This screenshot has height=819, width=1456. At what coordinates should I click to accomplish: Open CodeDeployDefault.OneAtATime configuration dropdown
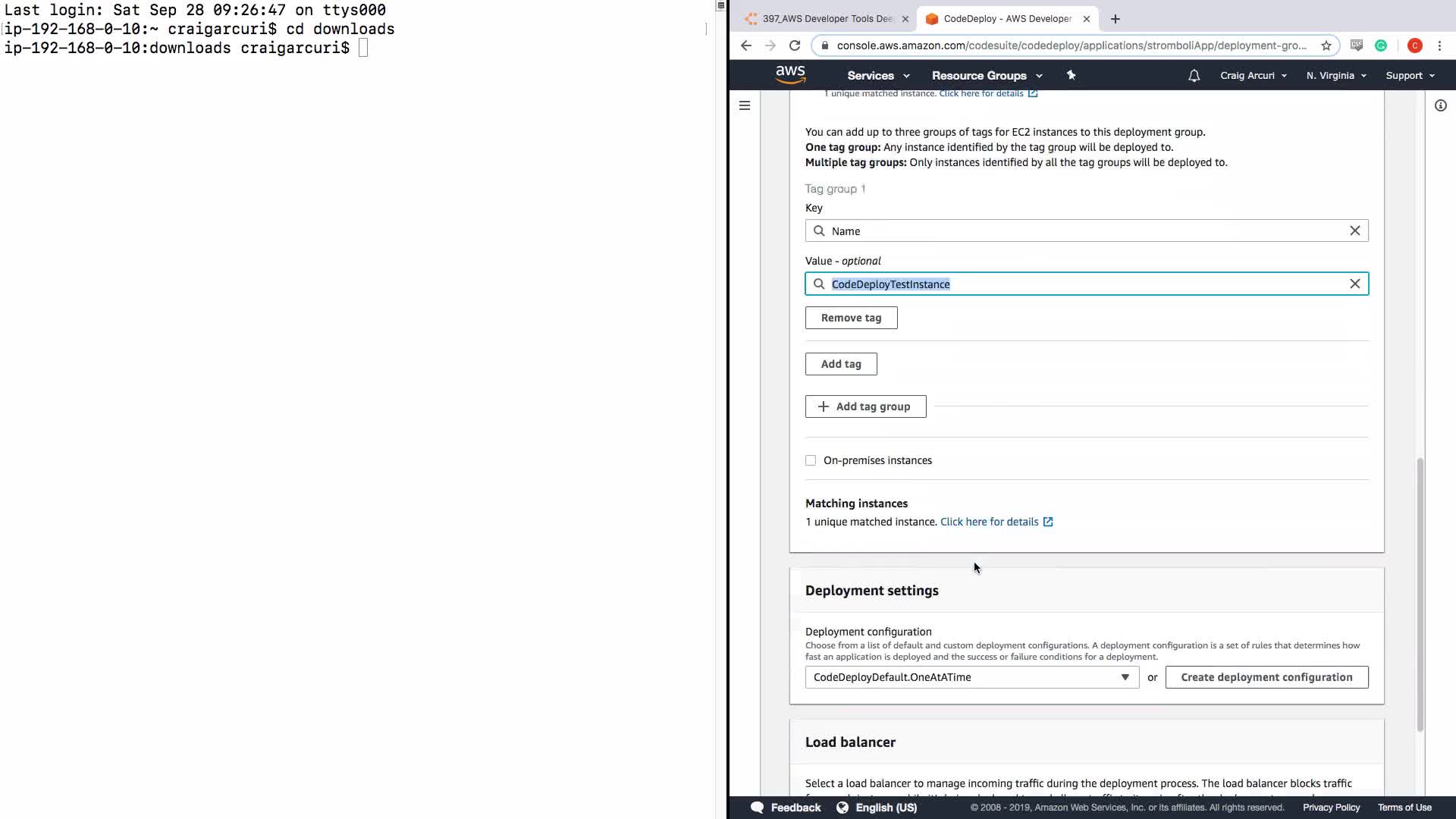(x=971, y=677)
